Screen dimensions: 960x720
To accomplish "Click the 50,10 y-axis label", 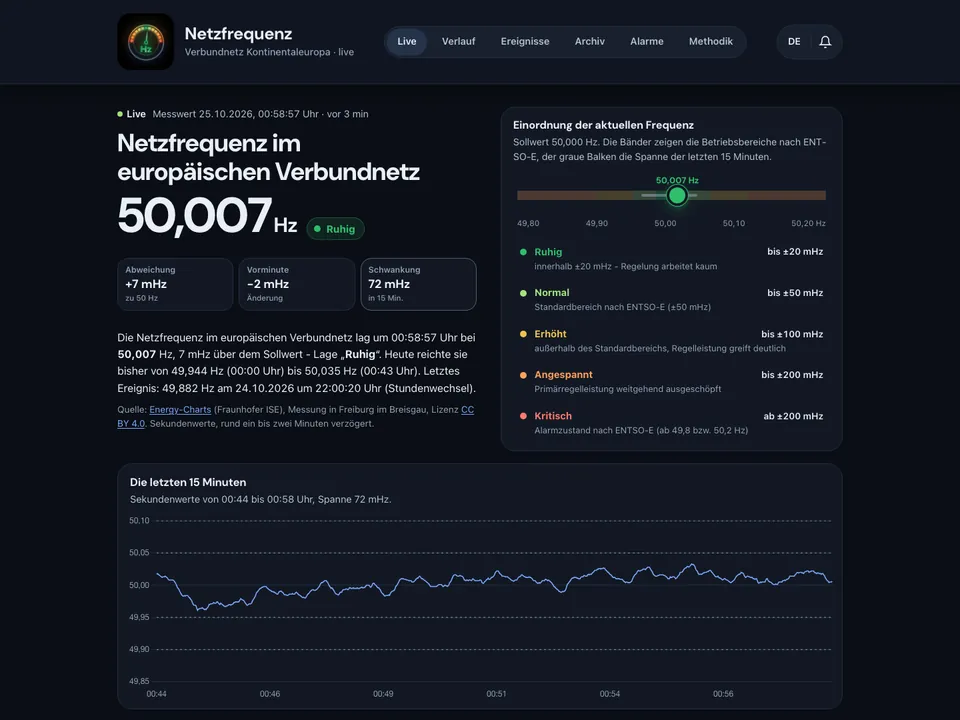I will 139,521.
